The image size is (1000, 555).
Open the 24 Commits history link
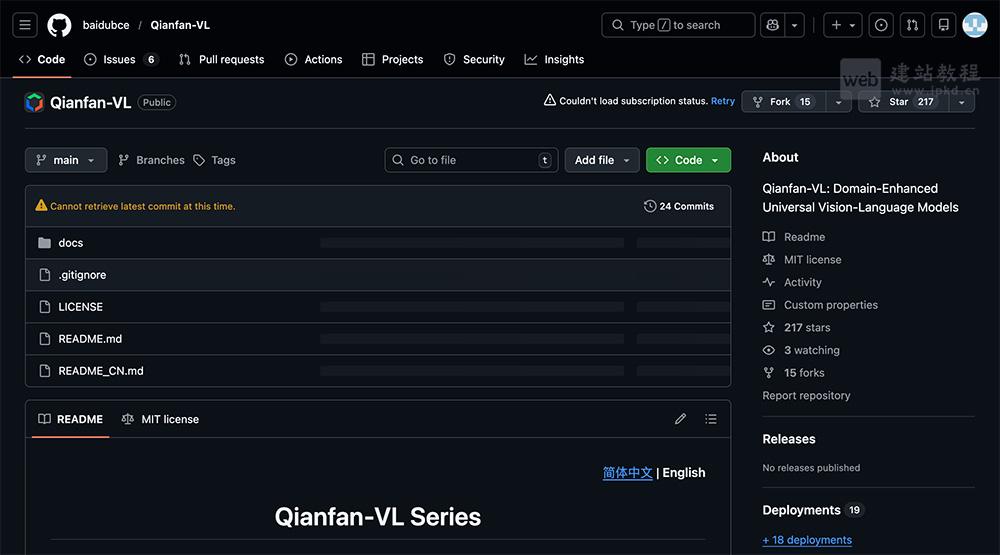679,206
